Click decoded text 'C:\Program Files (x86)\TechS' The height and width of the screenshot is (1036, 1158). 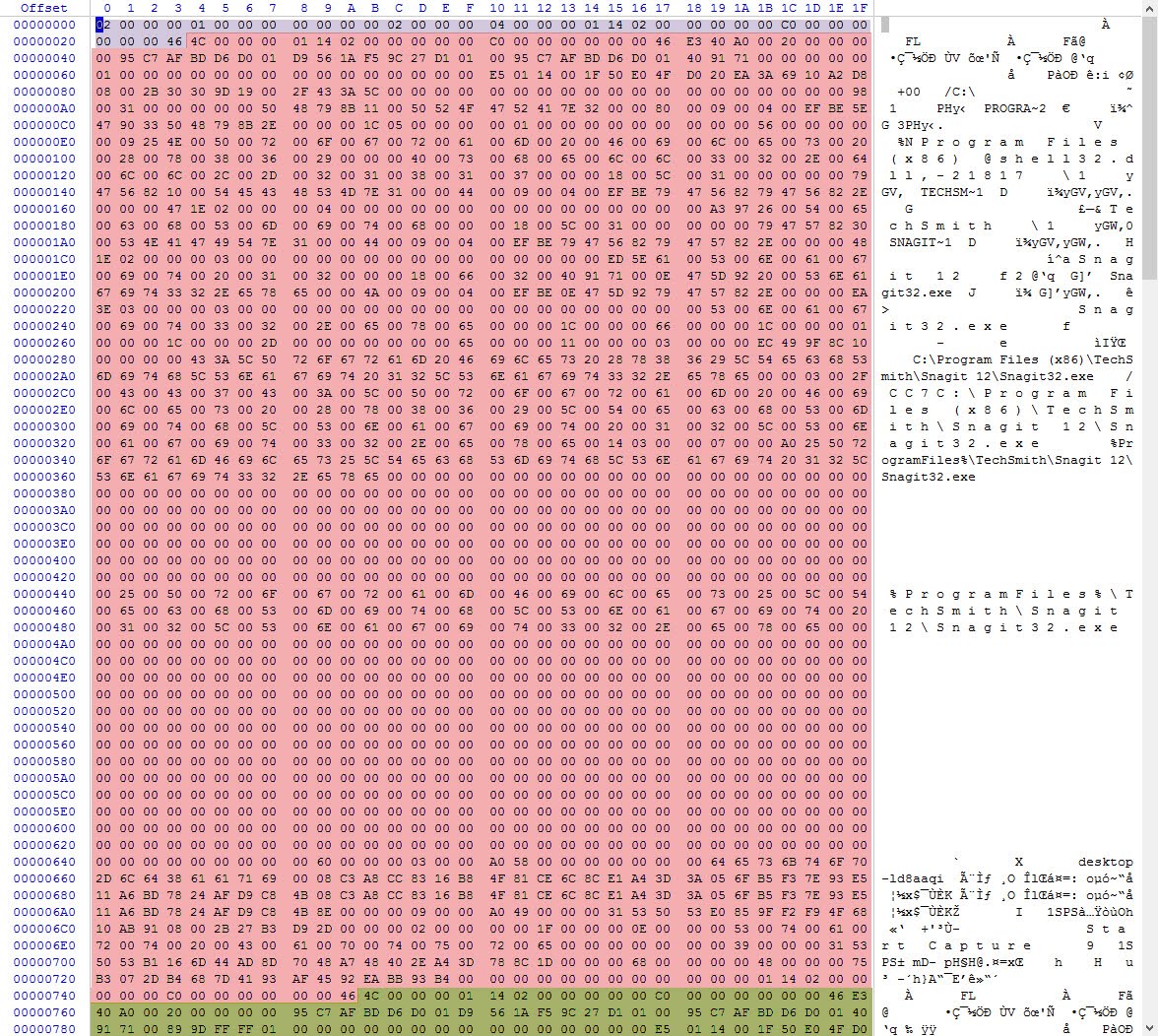coord(1023,359)
